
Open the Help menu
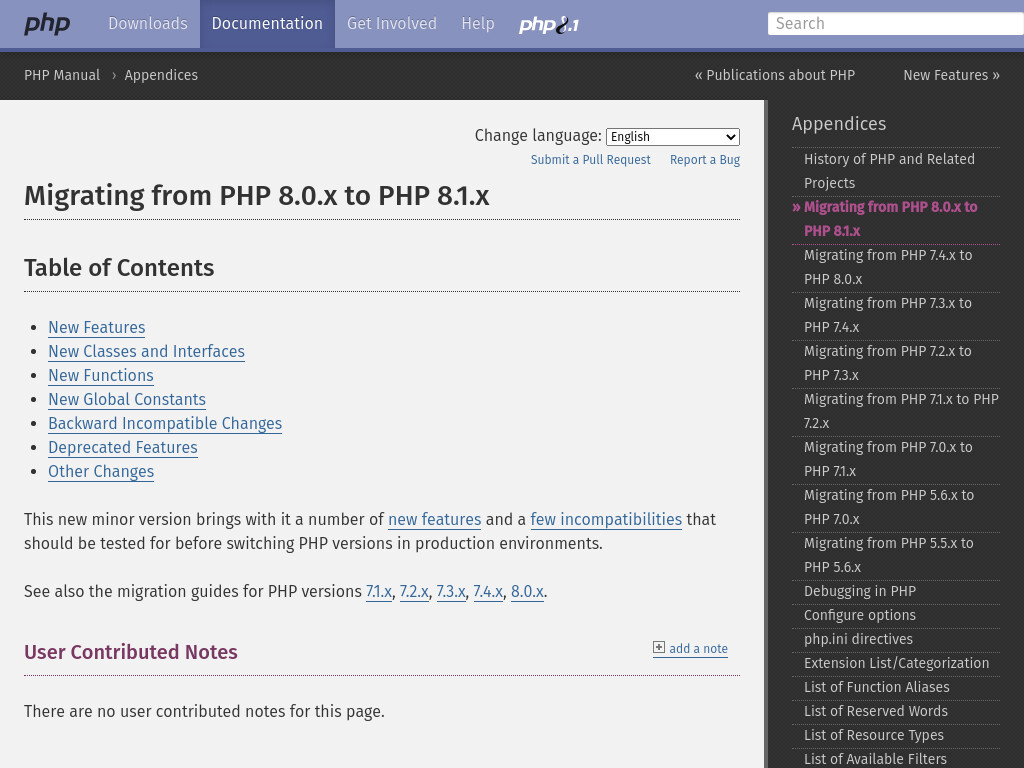[x=478, y=24]
